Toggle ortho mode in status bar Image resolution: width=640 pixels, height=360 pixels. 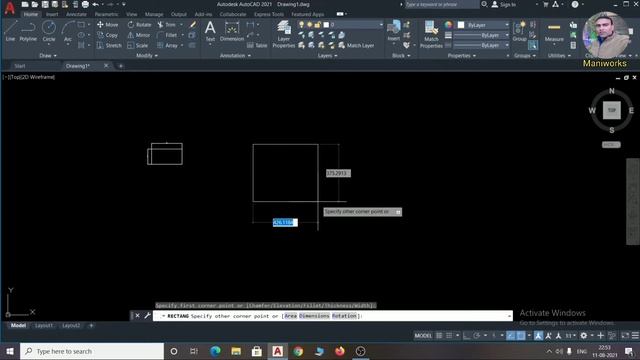[467, 336]
